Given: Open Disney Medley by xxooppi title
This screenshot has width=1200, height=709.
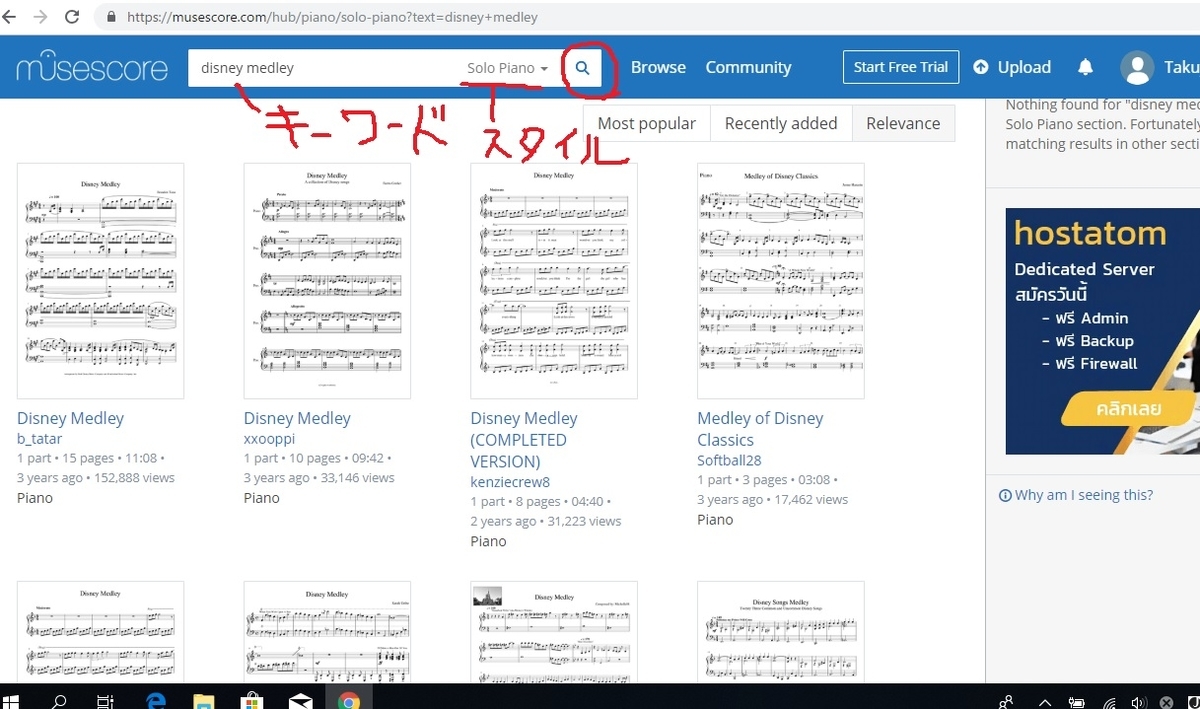Looking at the screenshot, I should [297, 418].
